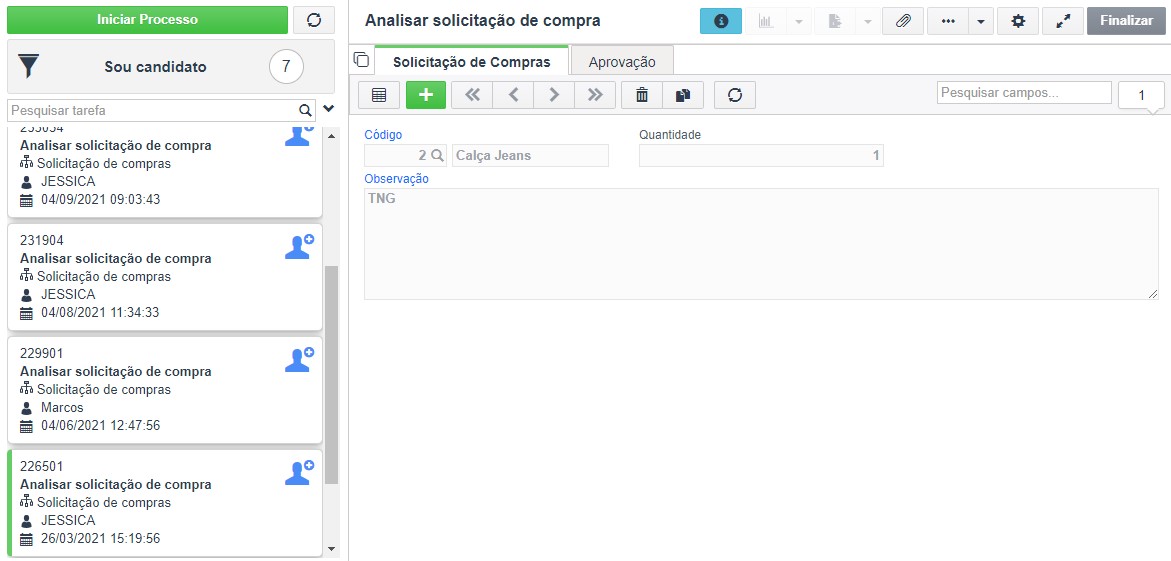The height and width of the screenshot is (561, 1171).
Task: Refresh the form with reload icon
Action: tap(735, 95)
